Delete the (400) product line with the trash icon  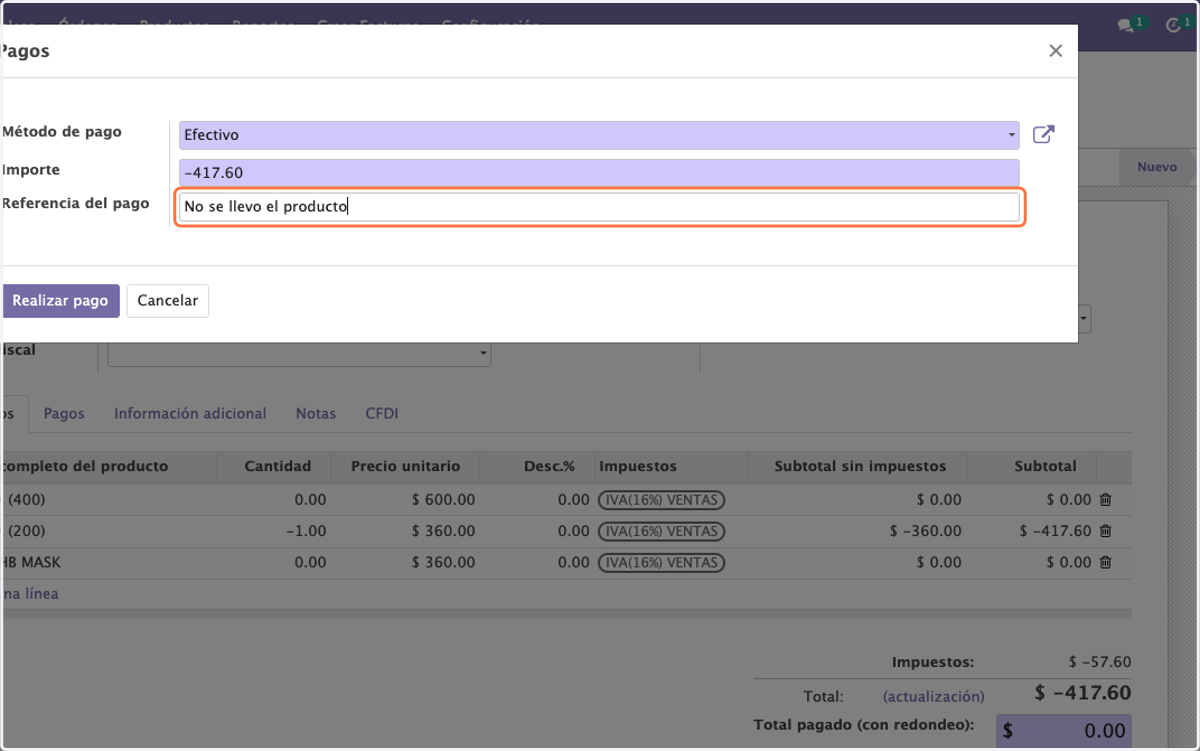[x=1105, y=499]
